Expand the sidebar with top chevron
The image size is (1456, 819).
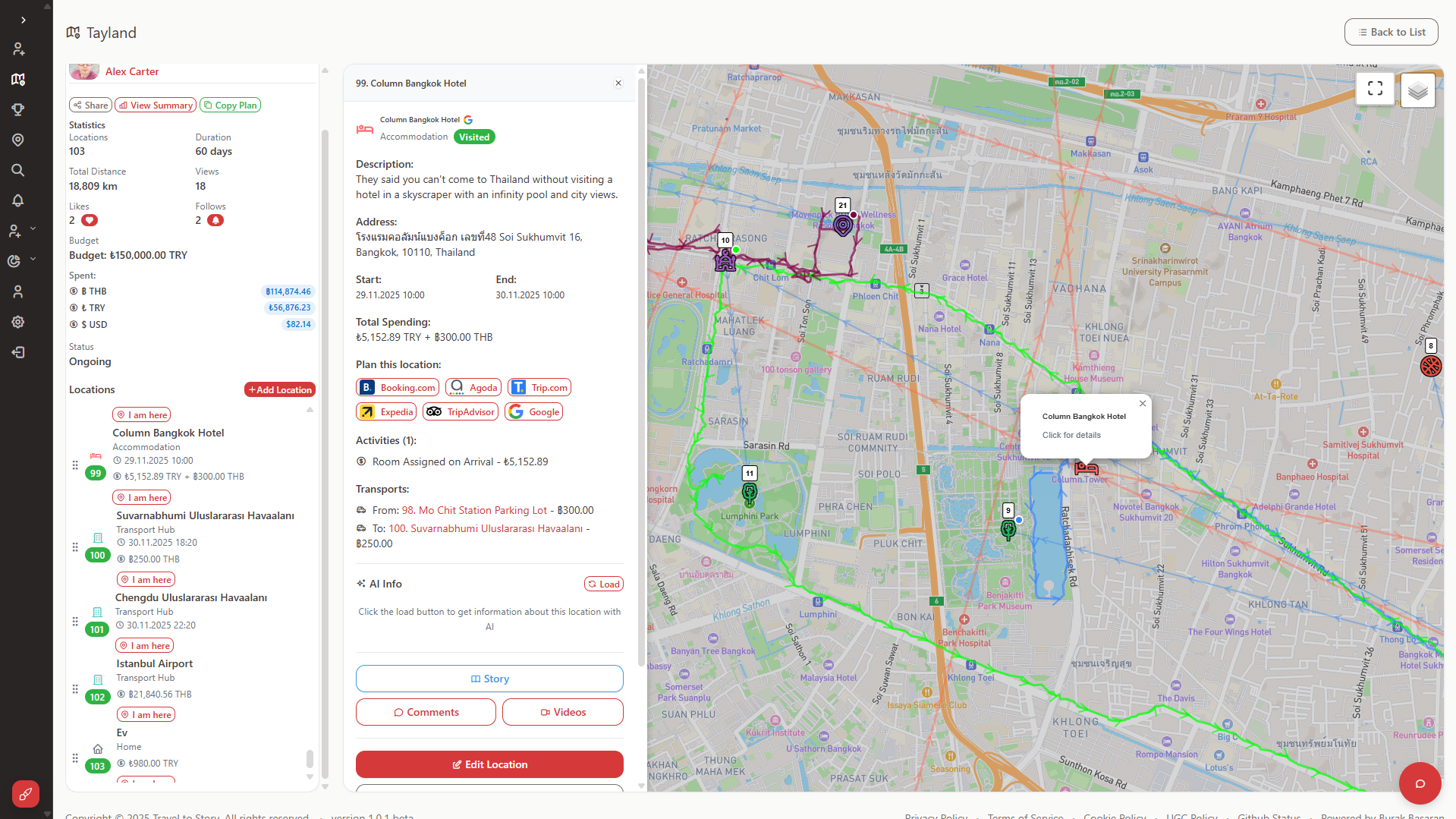tap(24, 20)
